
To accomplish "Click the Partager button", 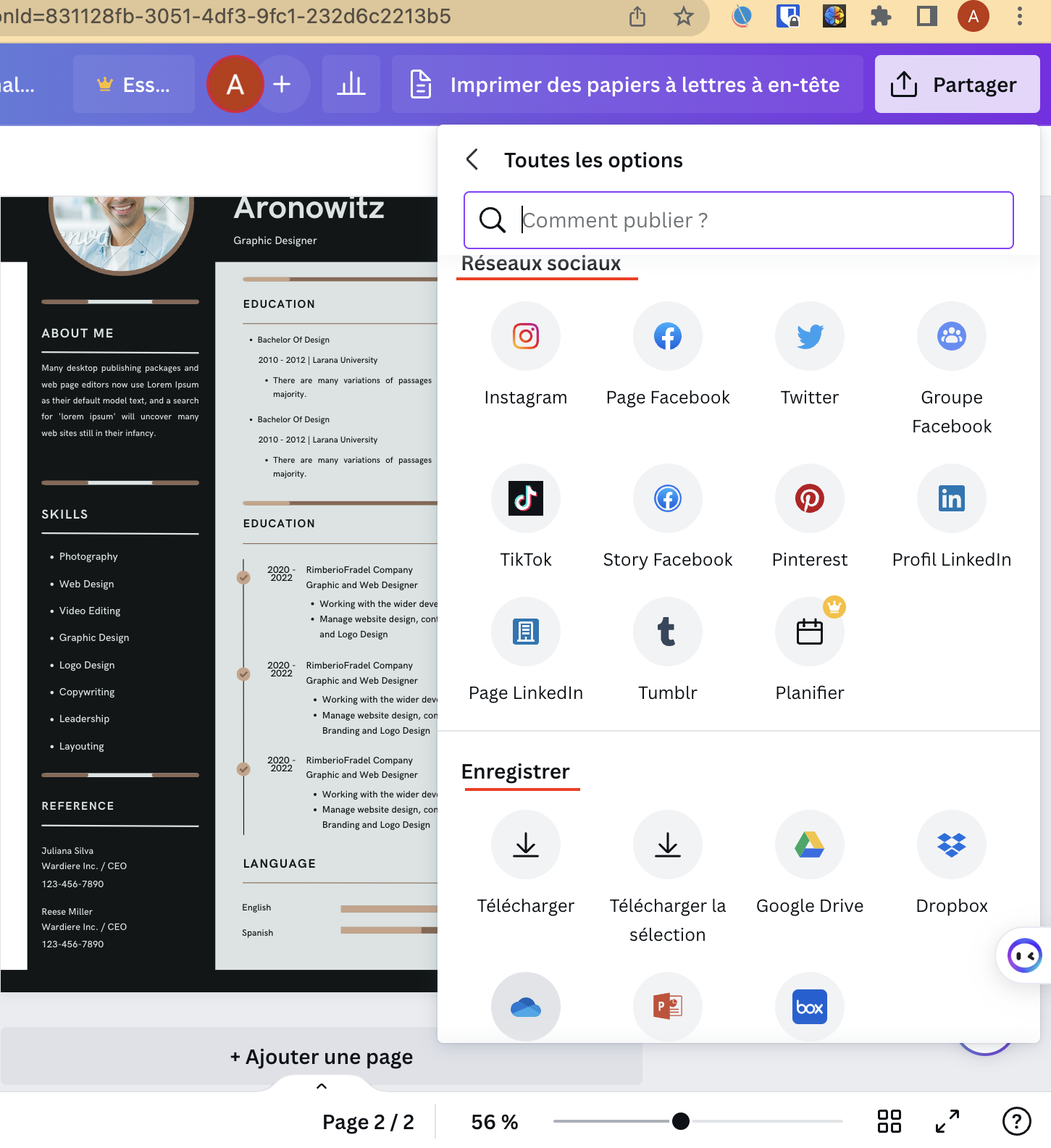I will point(958,84).
